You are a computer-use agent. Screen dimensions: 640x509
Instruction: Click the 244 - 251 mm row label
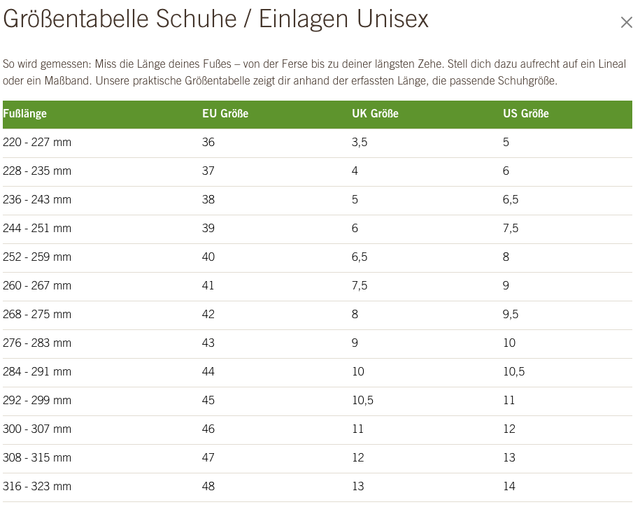pyautogui.click(x=37, y=229)
